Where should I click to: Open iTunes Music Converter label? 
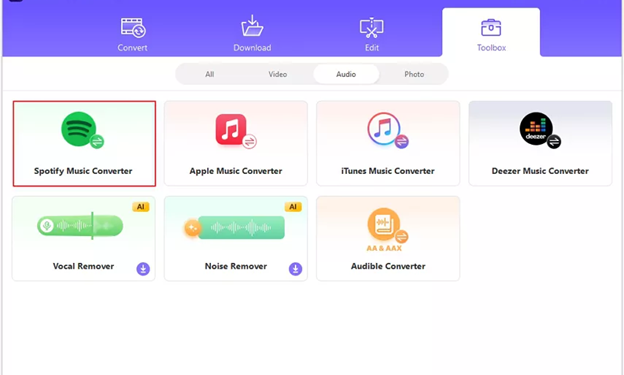pos(388,171)
